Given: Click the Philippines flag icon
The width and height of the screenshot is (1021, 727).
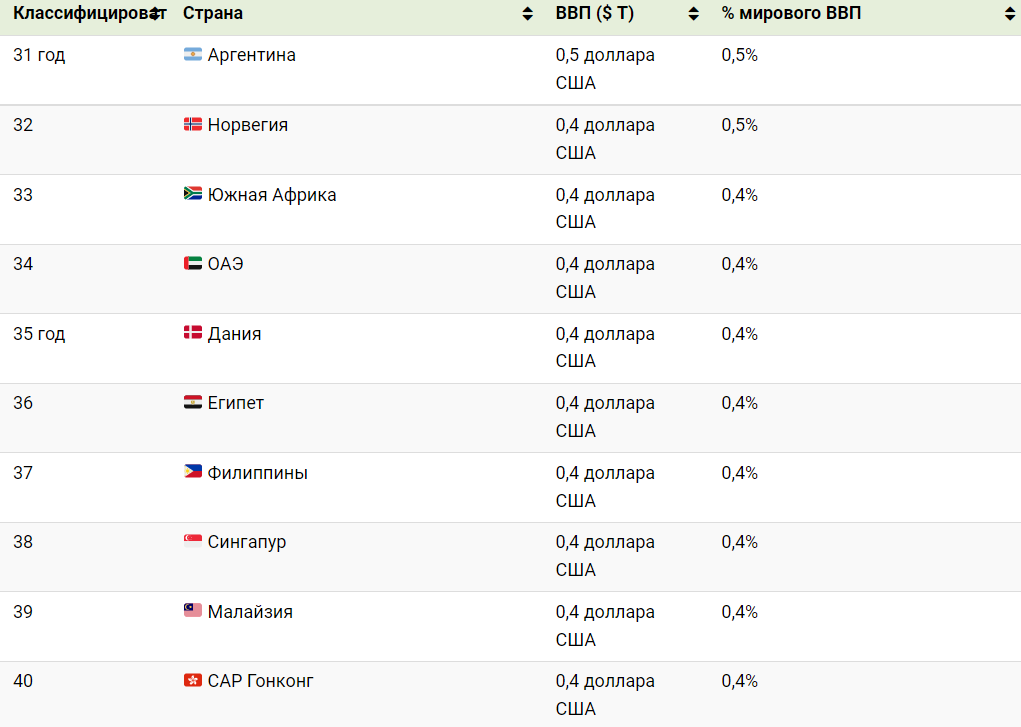Looking at the screenshot, I should (x=193, y=472).
